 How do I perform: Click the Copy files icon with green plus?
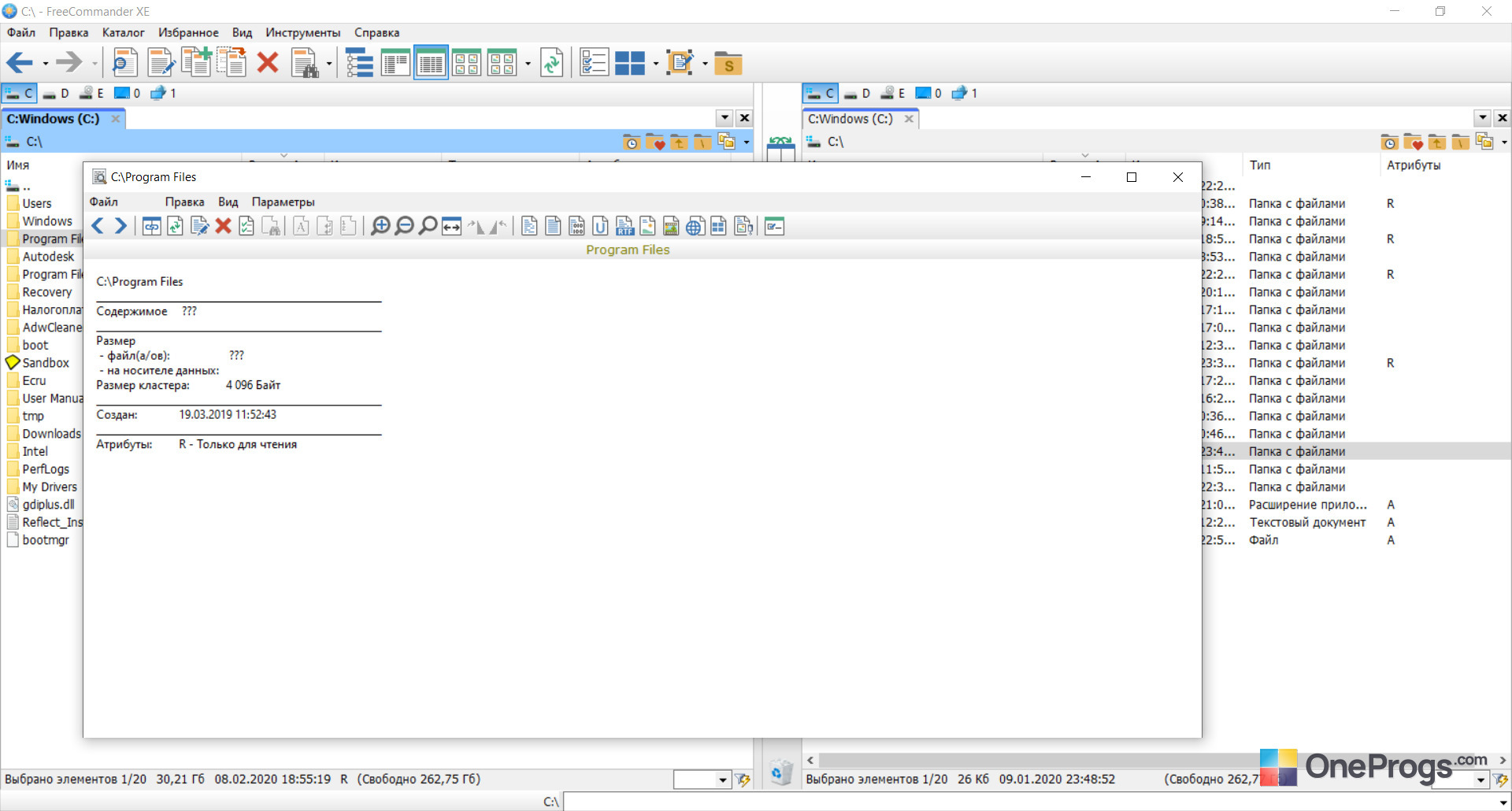coord(196,63)
